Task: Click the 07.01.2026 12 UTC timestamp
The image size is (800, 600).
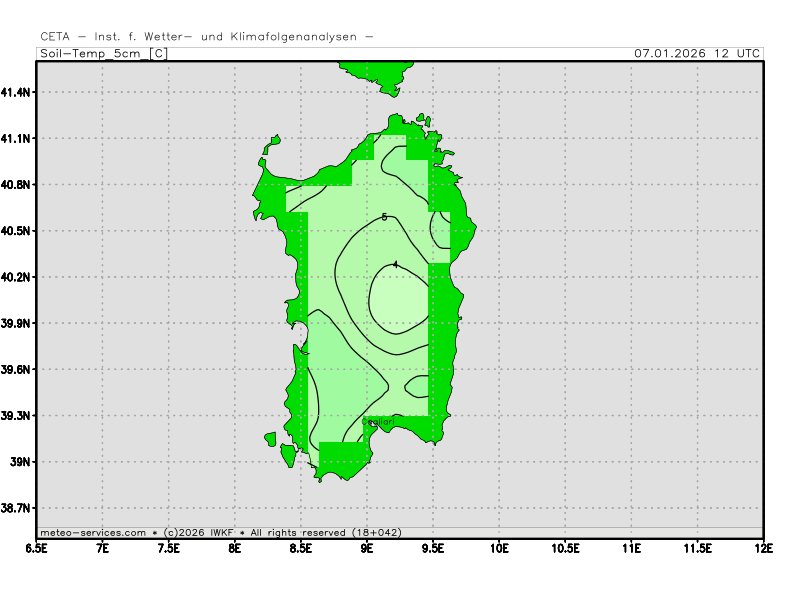Action: coord(697,53)
